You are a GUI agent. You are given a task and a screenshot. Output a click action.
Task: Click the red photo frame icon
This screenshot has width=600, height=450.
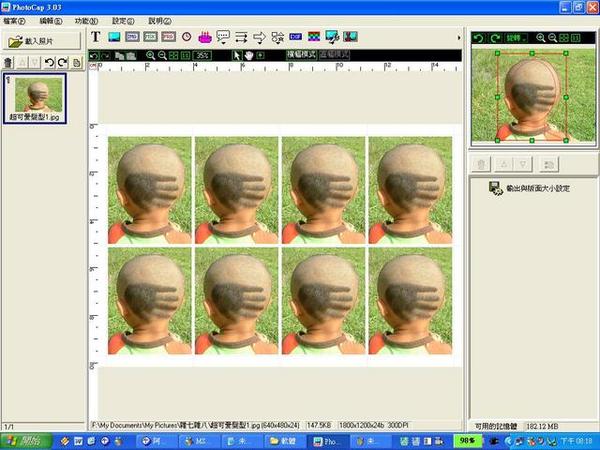(168, 37)
